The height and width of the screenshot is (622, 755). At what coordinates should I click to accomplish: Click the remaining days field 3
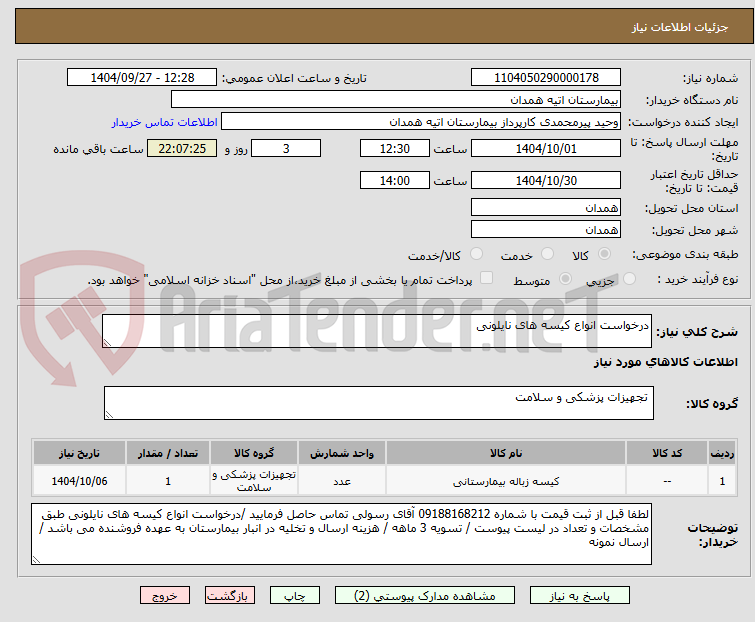pos(286,148)
